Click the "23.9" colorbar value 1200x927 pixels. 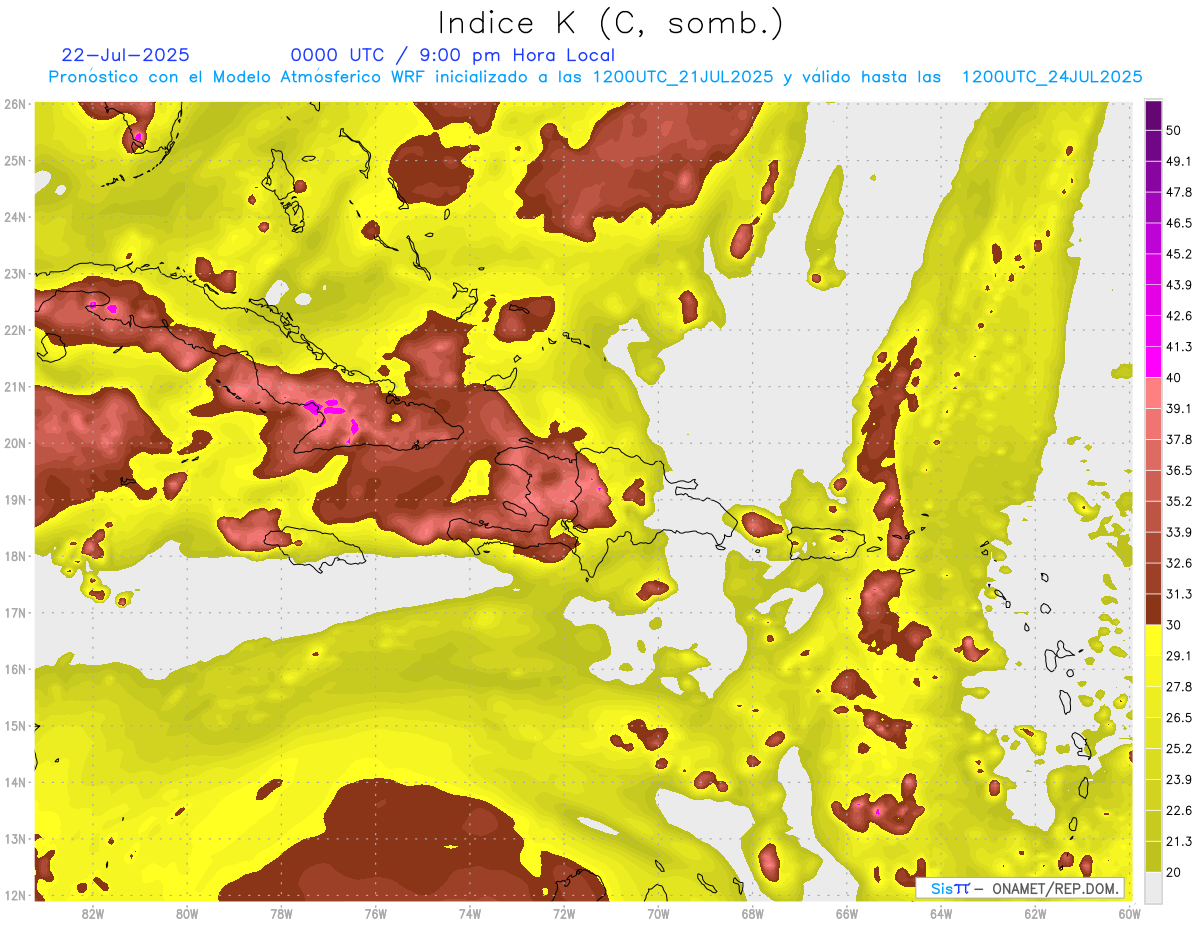pos(1179,780)
